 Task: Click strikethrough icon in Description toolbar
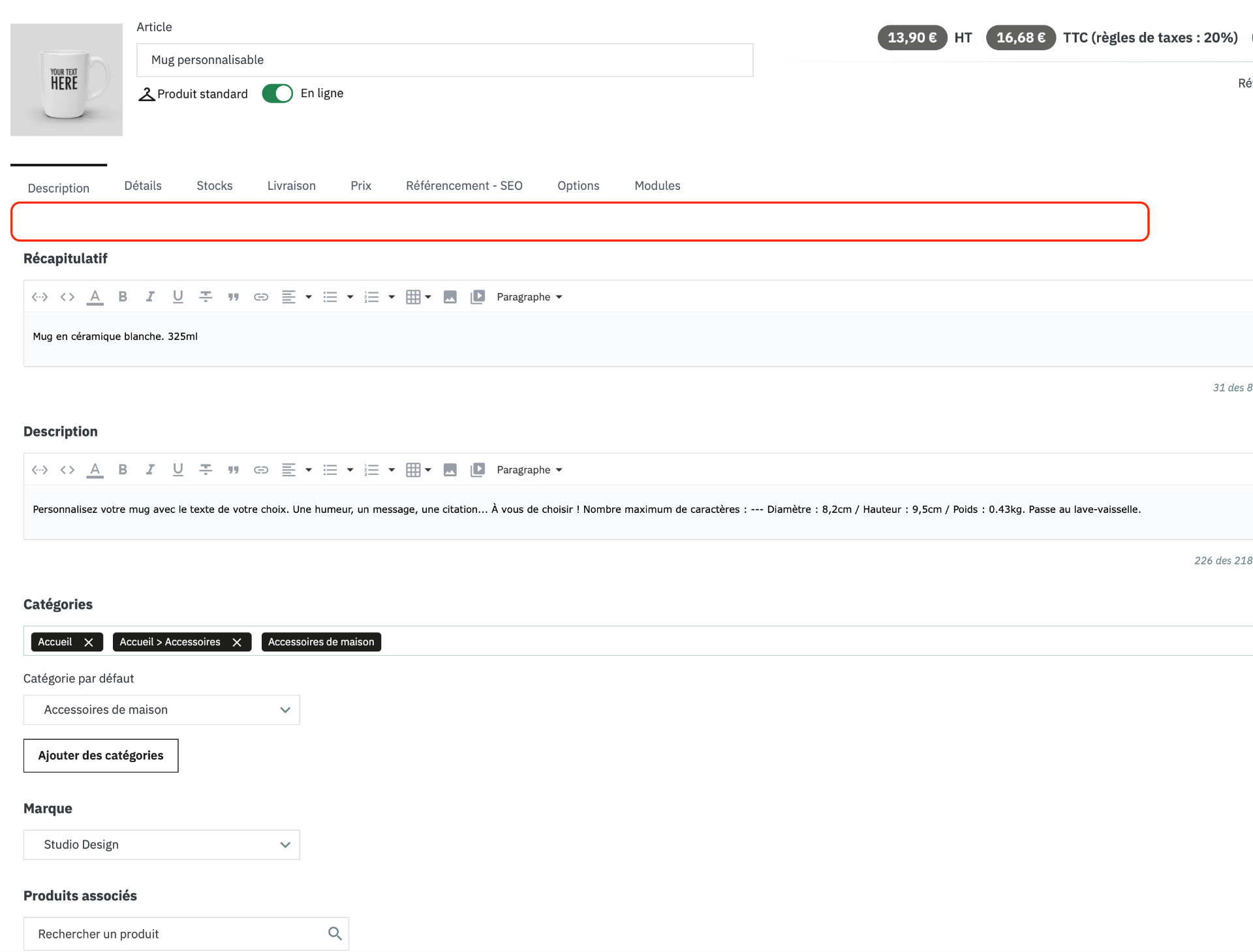coord(206,470)
